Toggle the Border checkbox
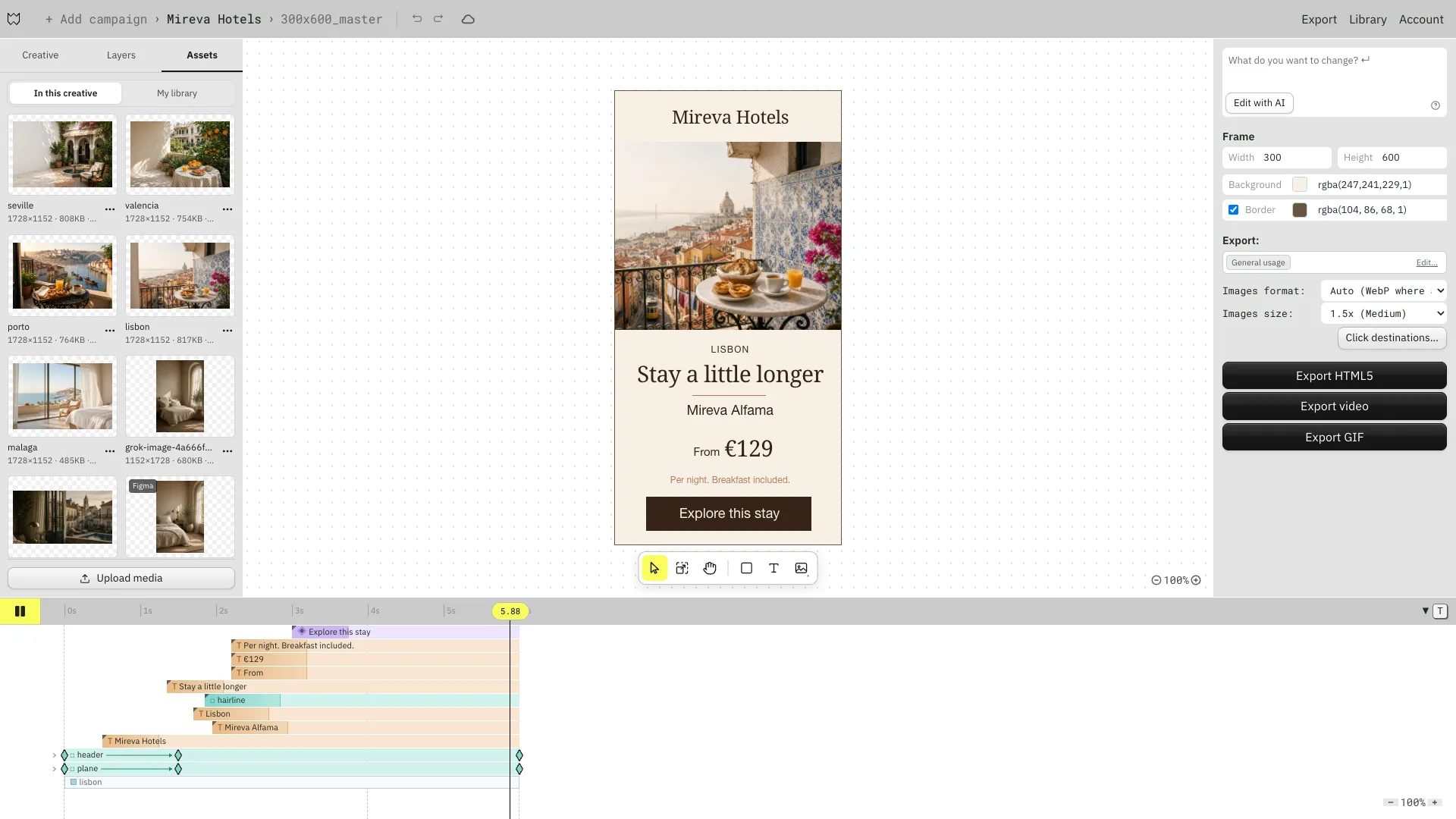 (x=1234, y=210)
